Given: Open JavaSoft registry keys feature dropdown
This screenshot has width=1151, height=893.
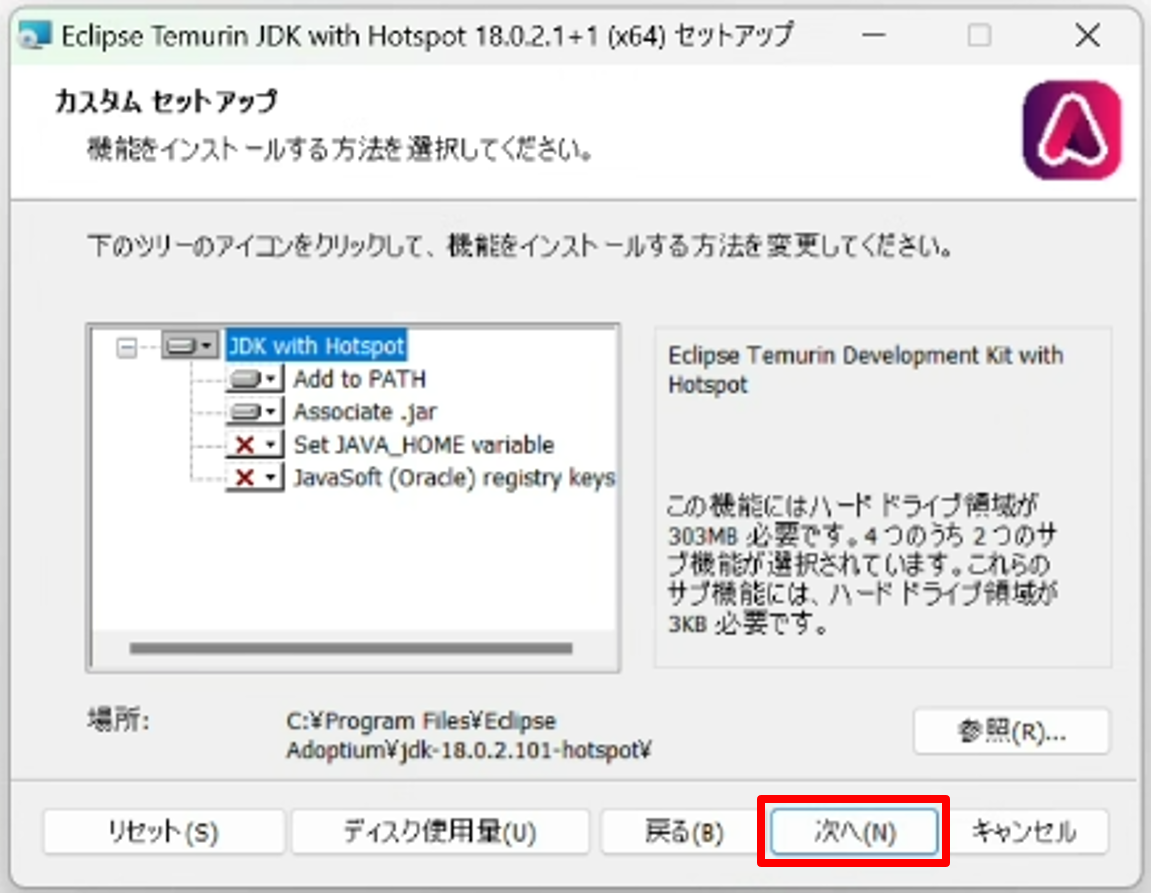Looking at the screenshot, I should (254, 478).
